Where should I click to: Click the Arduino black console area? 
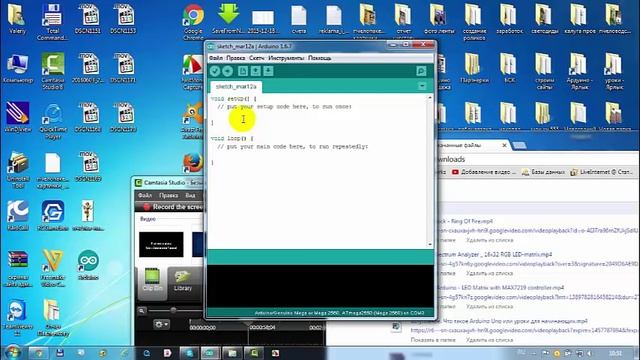(x=320, y=287)
